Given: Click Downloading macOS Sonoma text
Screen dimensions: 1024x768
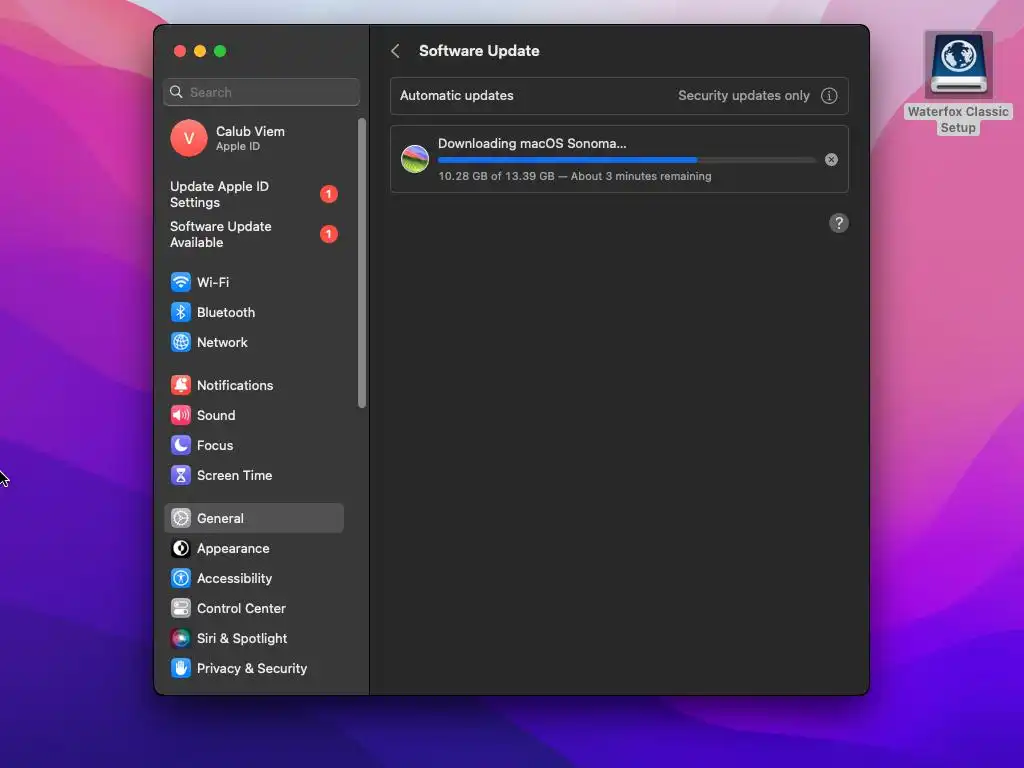Looking at the screenshot, I should [x=532, y=144].
